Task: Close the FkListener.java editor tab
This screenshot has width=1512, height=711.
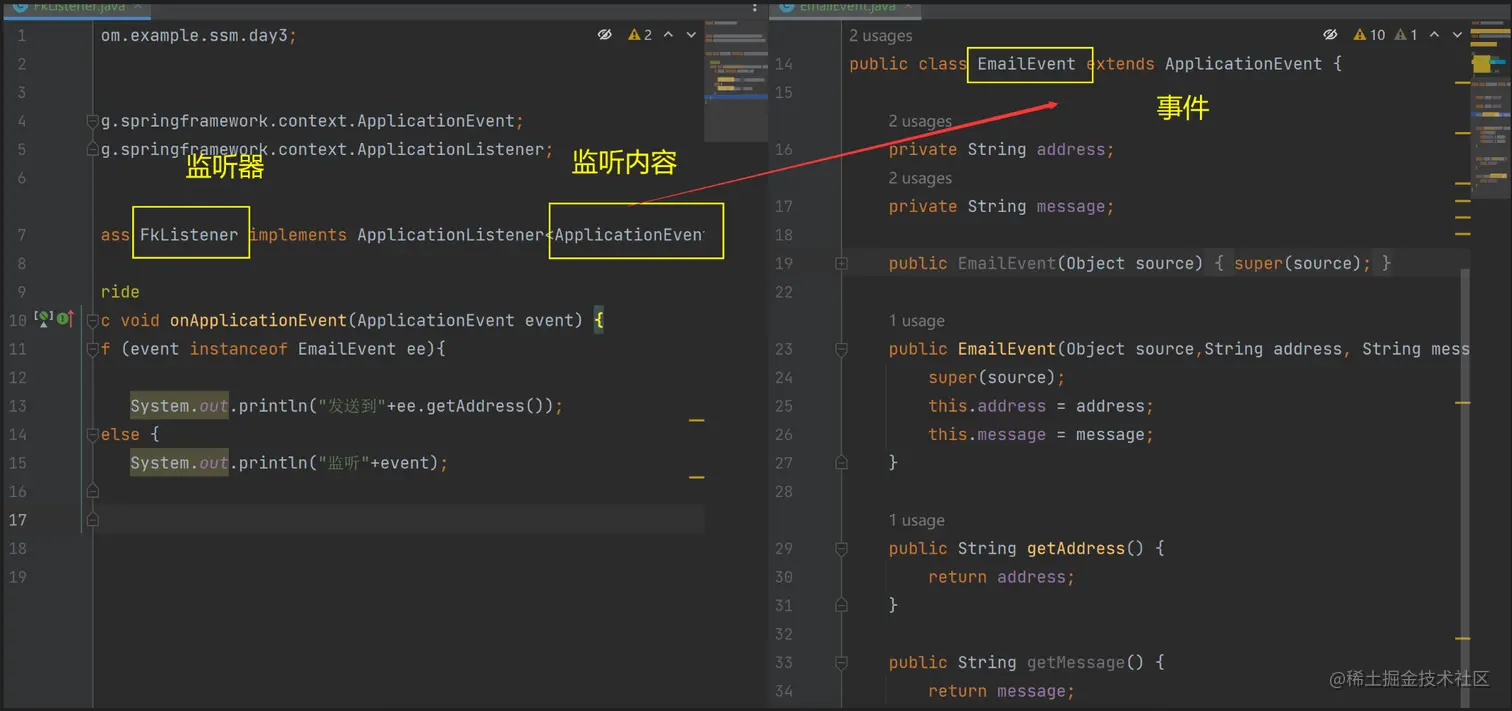Action: pyautogui.click(x=139, y=6)
